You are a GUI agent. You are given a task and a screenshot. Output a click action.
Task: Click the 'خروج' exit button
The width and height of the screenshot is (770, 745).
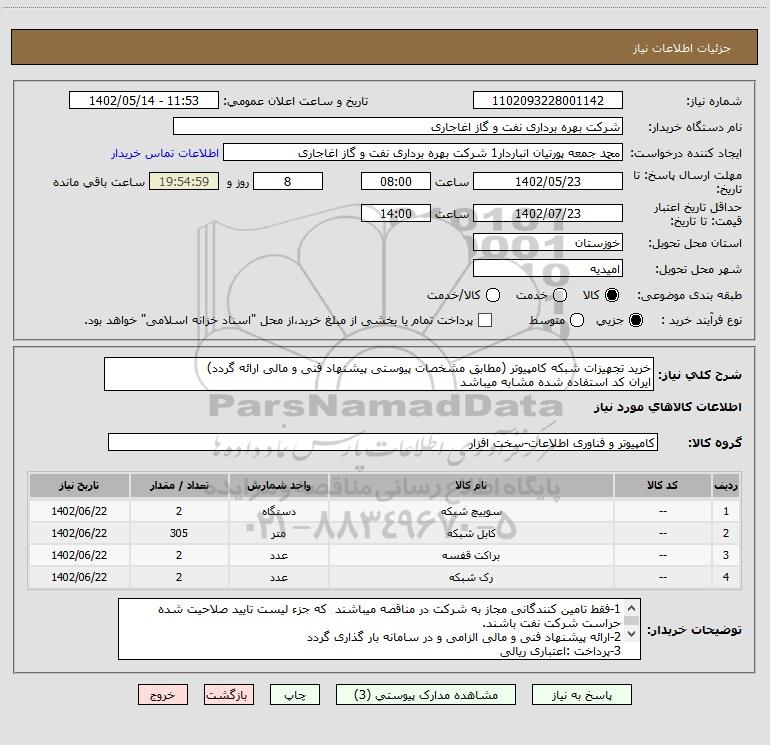tap(163, 694)
